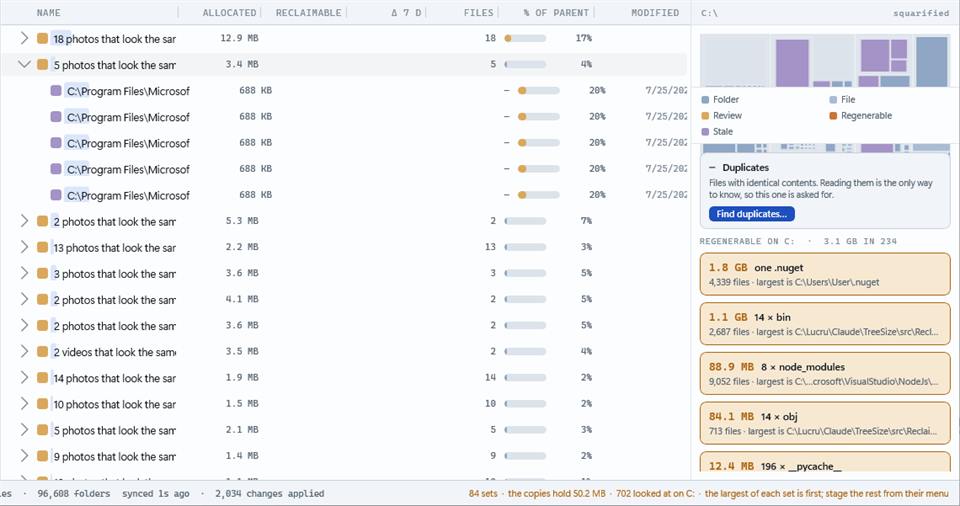Expand the 5 photos group sized 2.1 MB
The height and width of the screenshot is (506, 960).
(24, 429)
